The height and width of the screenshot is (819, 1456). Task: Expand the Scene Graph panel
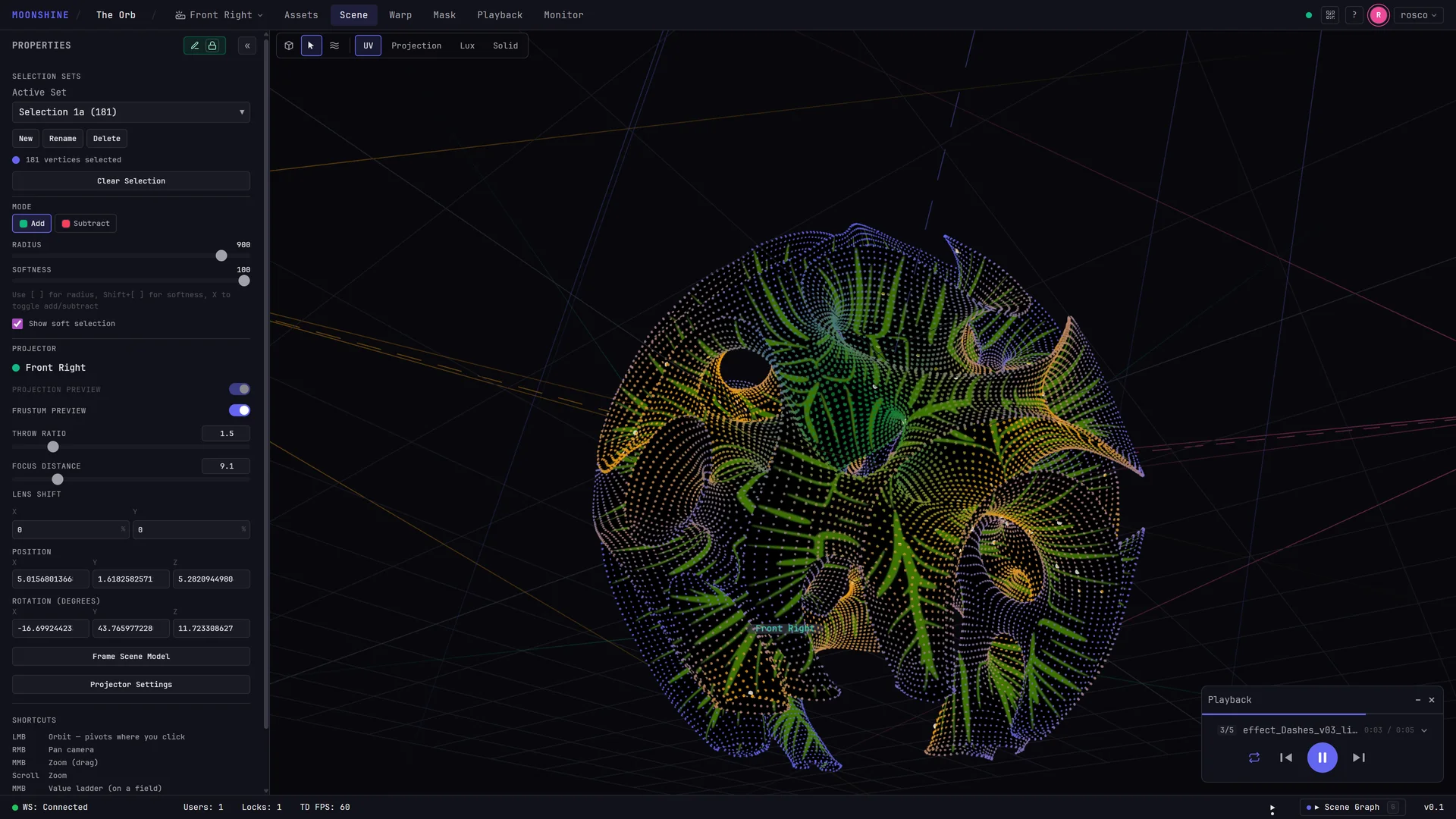pyautogui.click(x=1352, y=808)
